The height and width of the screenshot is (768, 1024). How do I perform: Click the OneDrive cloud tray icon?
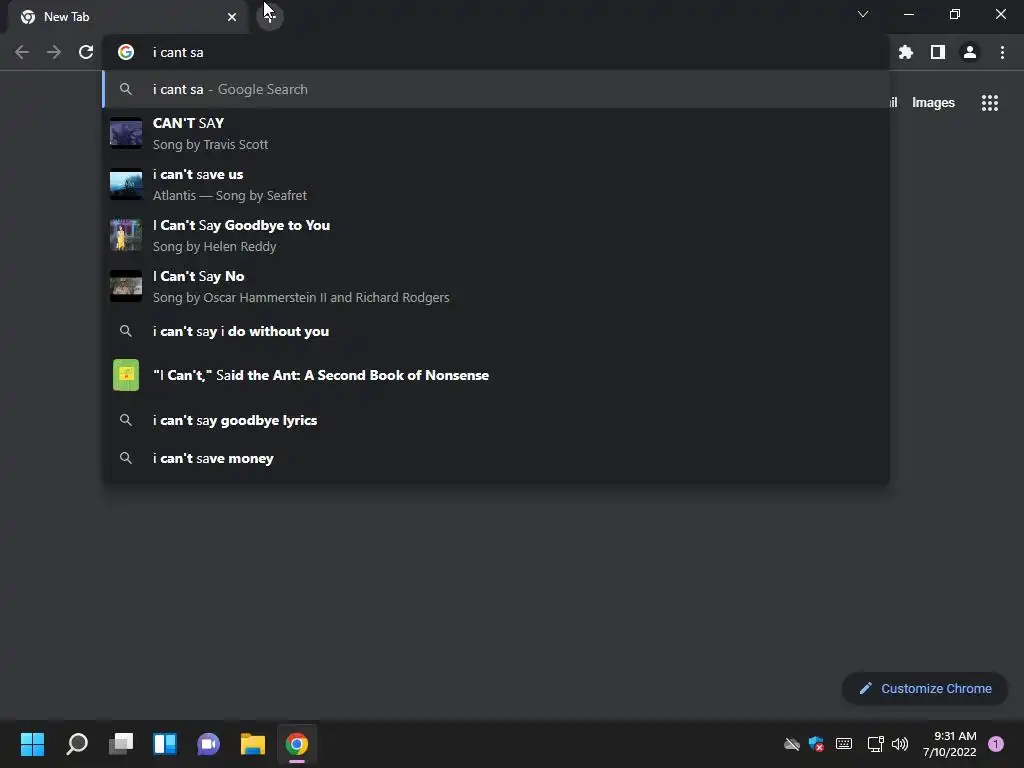(792, 744)
